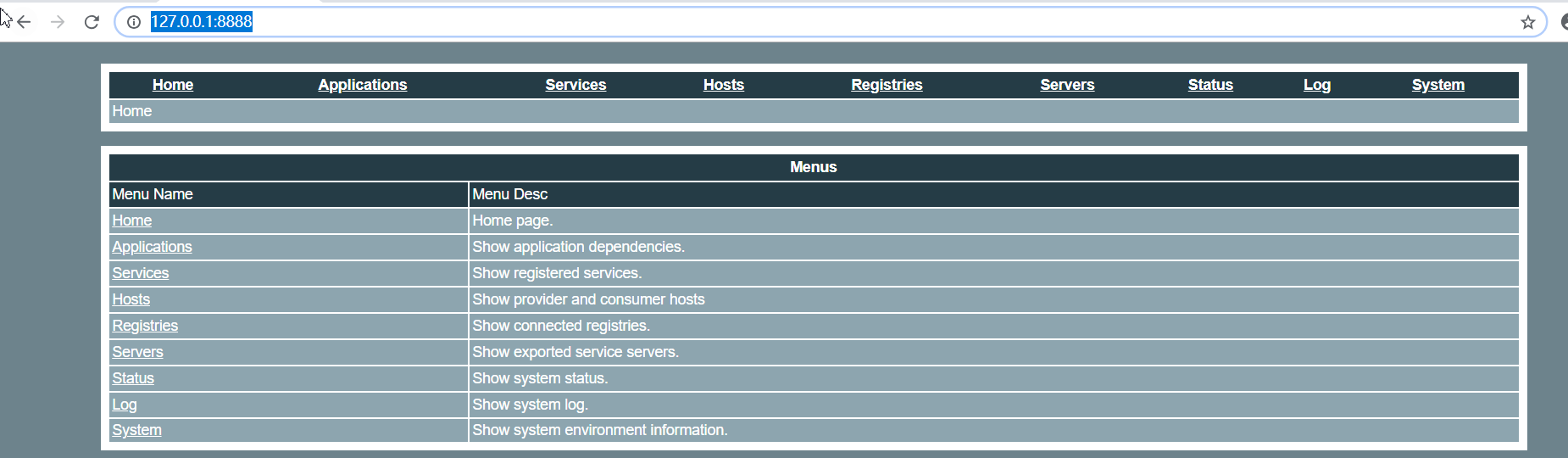Image resolution: width=1568 pixels, height=458 pixels.
Task: Open Log in top navigation bar
Action: click(1317, 85)
